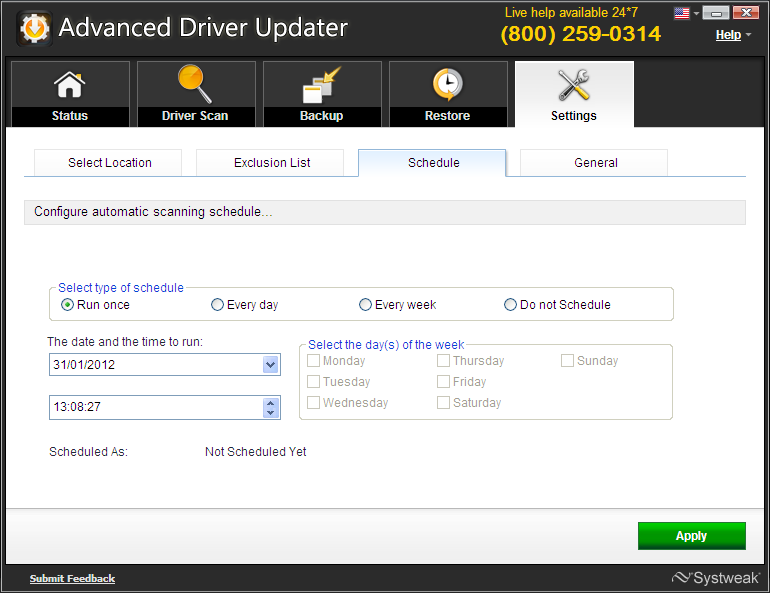Open the Settings tab label

click(x=574, y=116)
